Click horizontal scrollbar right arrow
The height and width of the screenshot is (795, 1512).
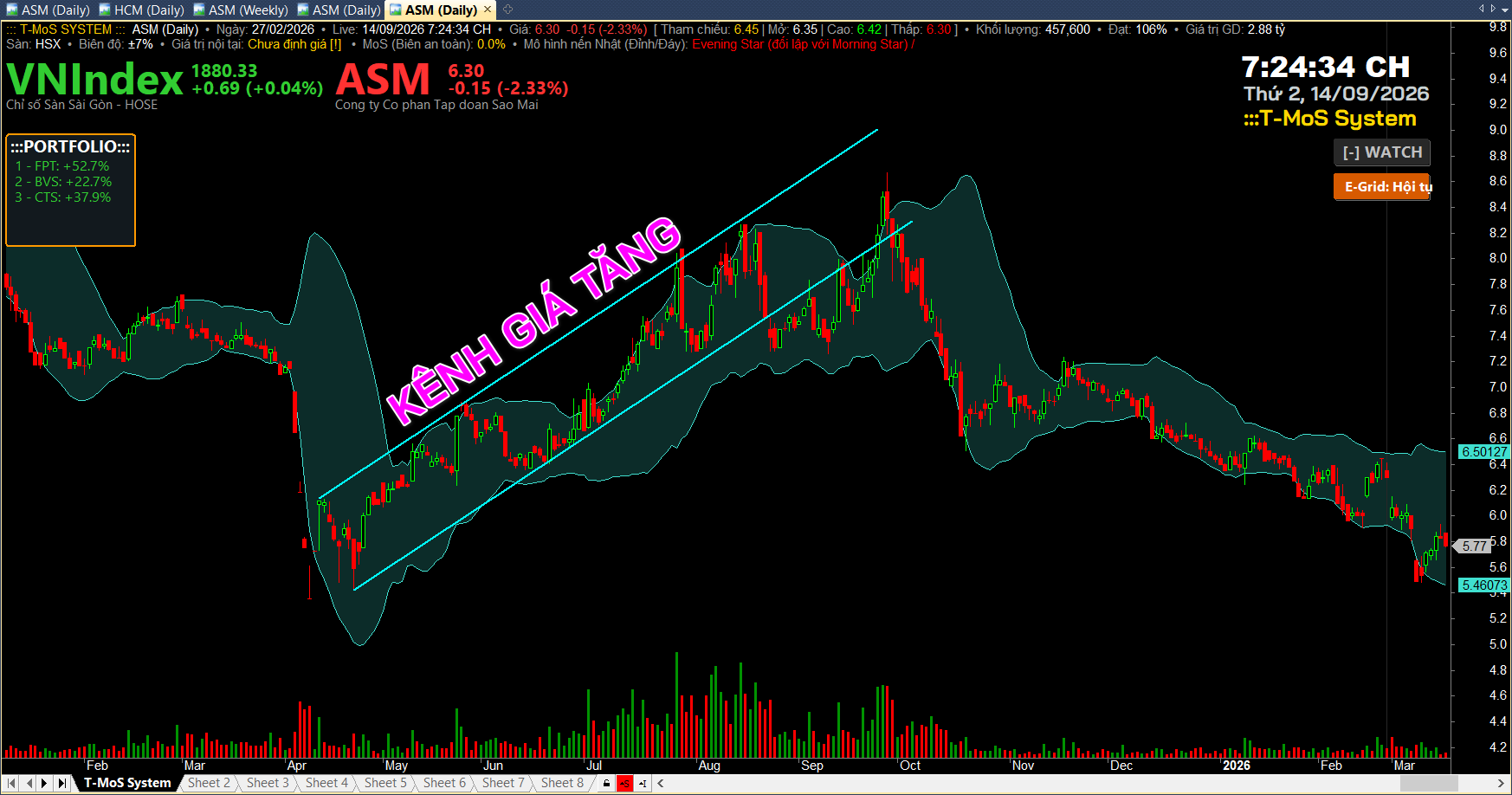coord(1501,784)
